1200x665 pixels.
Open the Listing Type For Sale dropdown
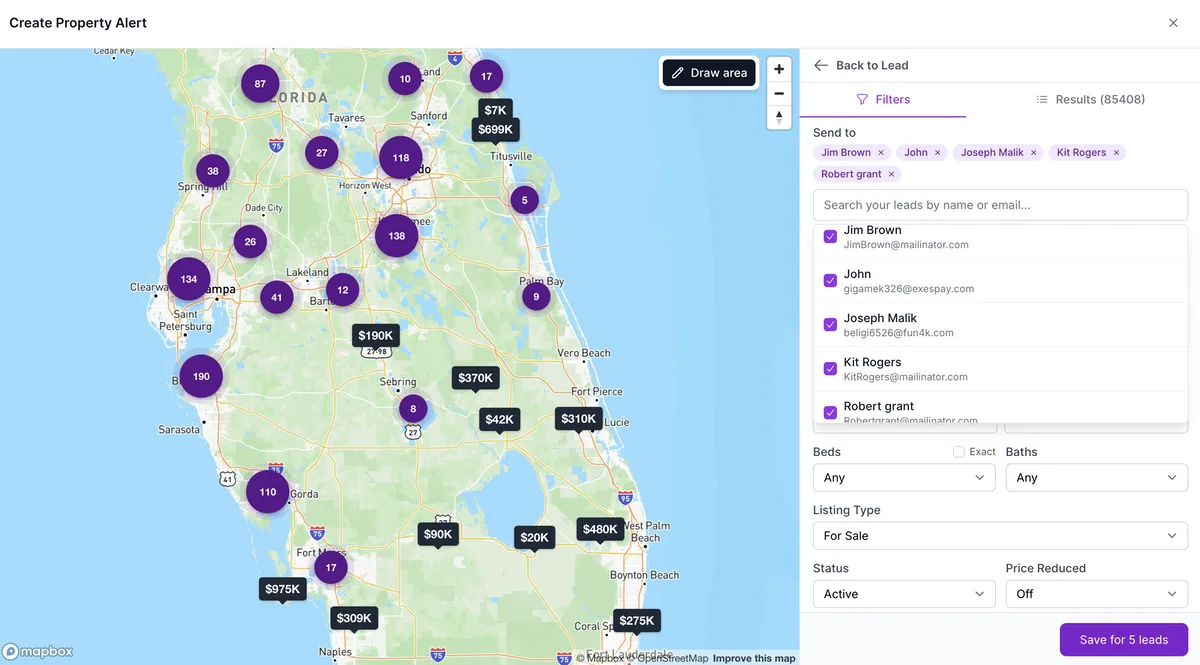tap(1000, 536)
